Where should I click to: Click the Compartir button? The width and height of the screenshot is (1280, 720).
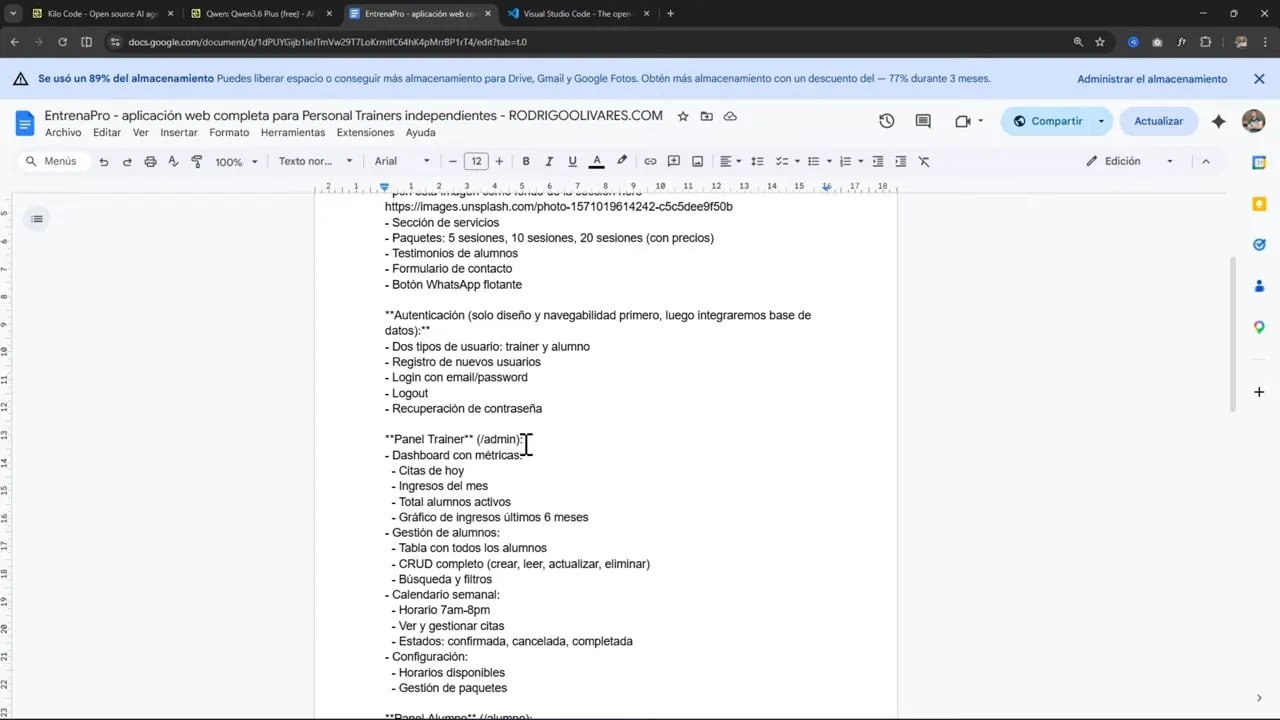[x=1046, y=121]
